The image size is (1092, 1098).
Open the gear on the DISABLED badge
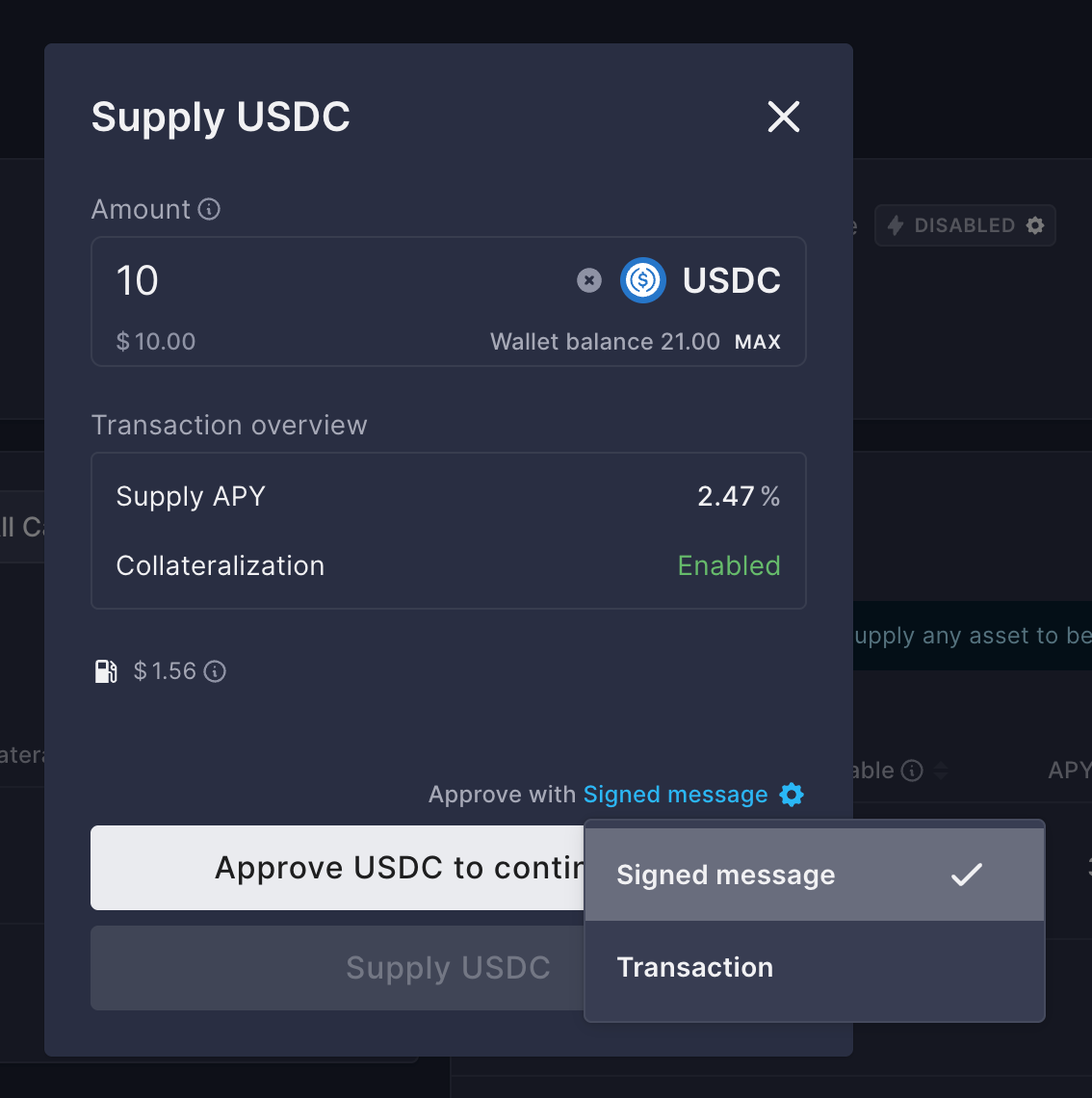pos(1035,224)
